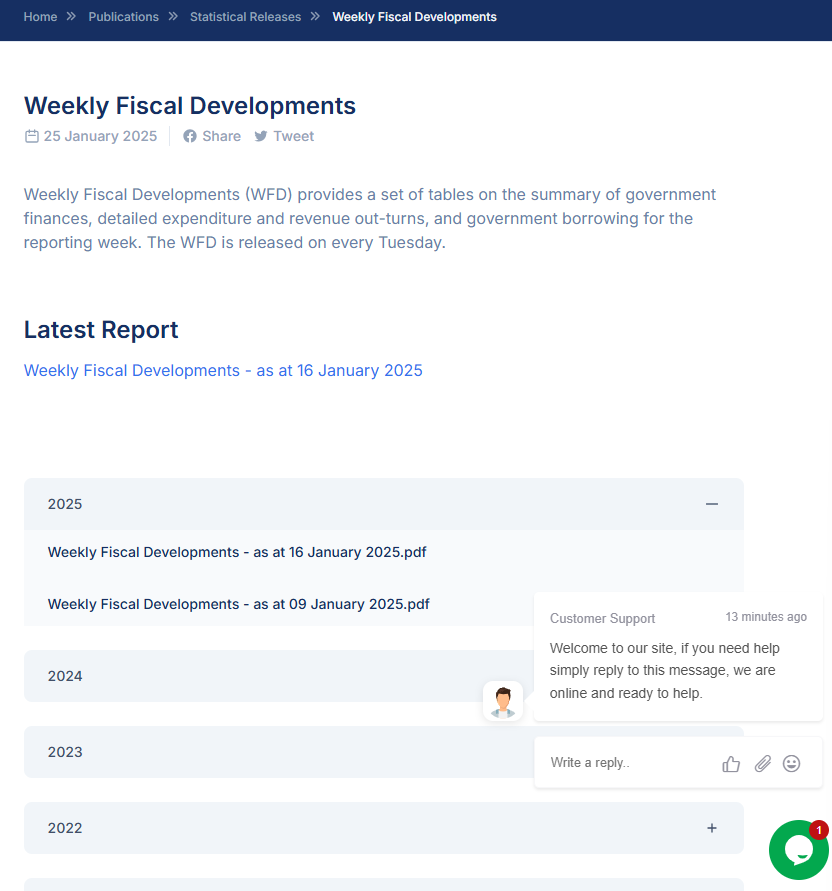Click the chevron after Publications breadcrumb
Screen dimensions: 832x891
click(x=173, y=16)
